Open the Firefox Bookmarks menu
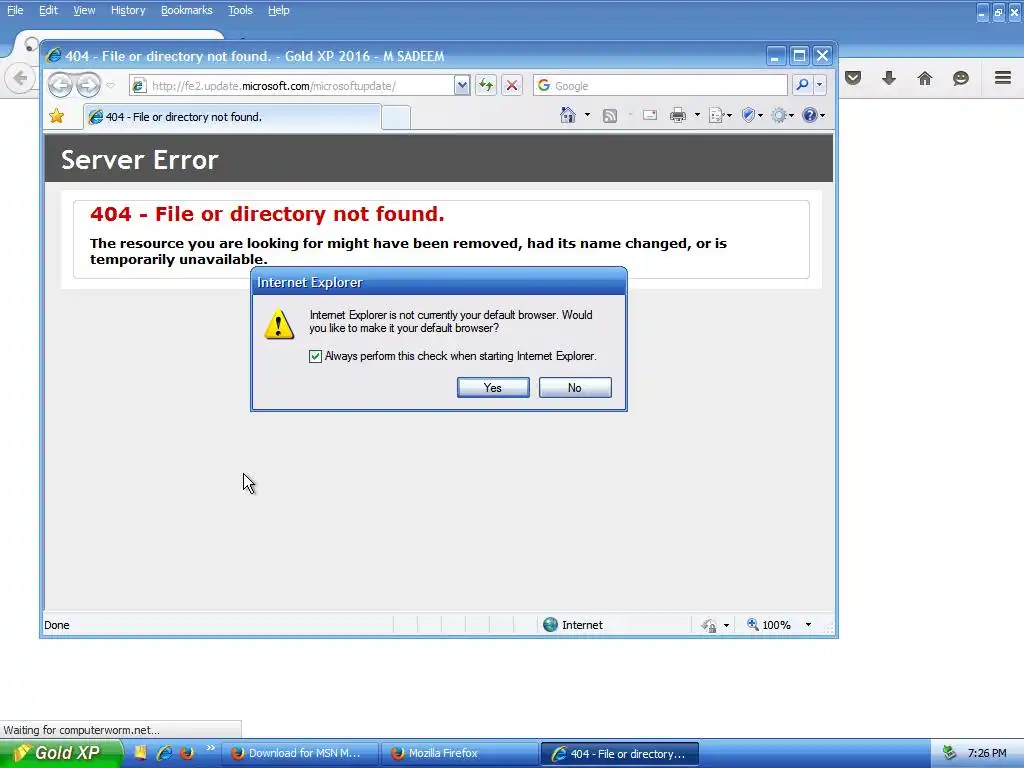 (x=187, y=10)
